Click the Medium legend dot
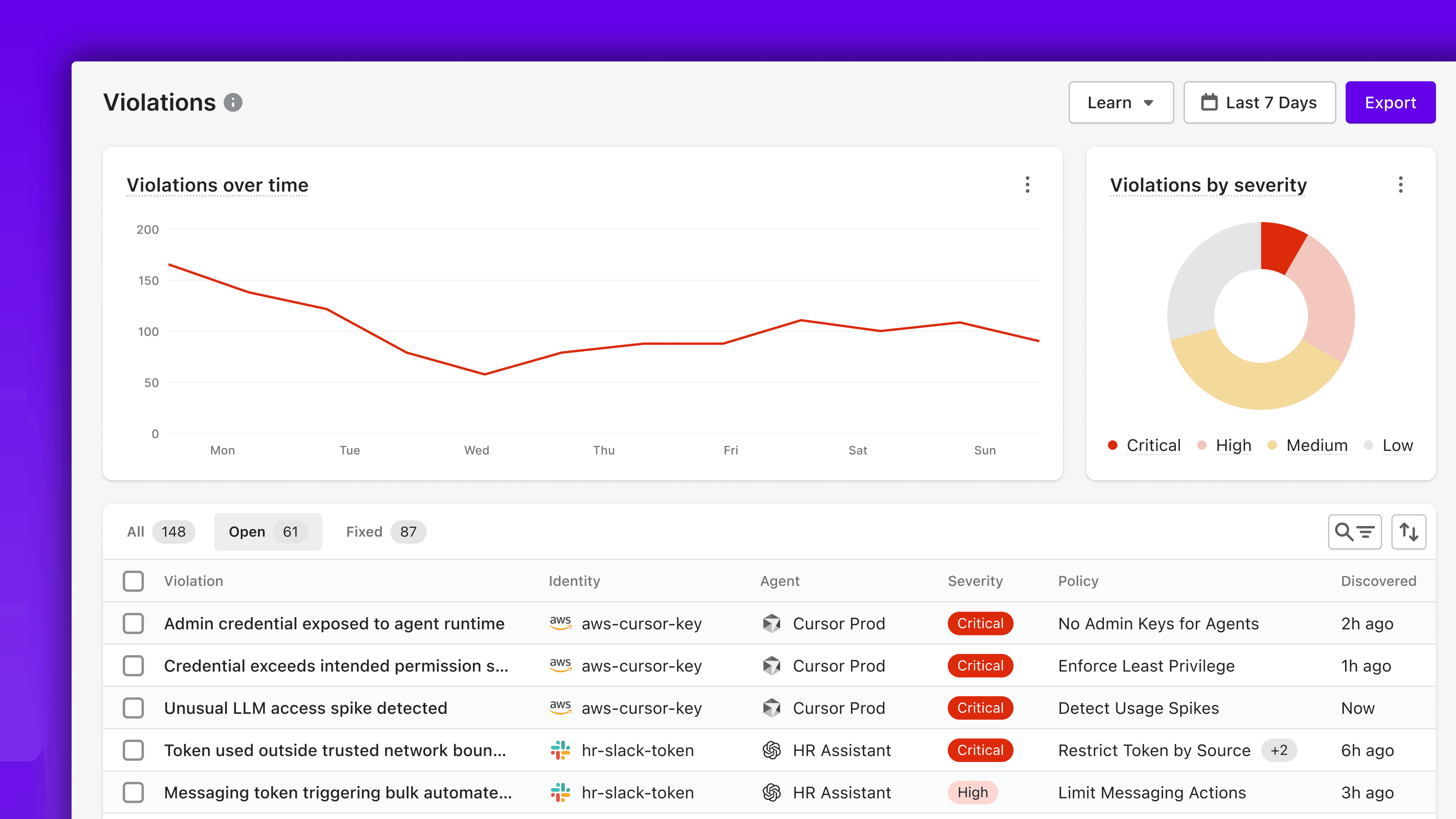The height and width of the screenshot is (819, 1456). 1272,445
